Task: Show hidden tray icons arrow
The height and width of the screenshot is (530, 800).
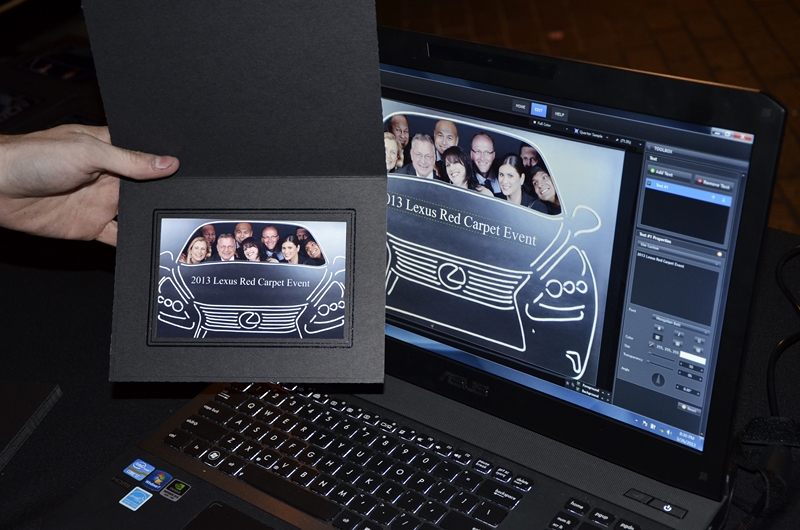Action: 636,421
